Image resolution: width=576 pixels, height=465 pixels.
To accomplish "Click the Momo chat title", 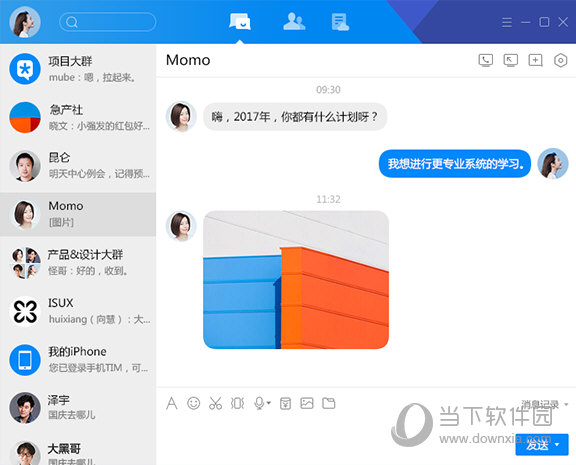I will [x=188, y=60].
